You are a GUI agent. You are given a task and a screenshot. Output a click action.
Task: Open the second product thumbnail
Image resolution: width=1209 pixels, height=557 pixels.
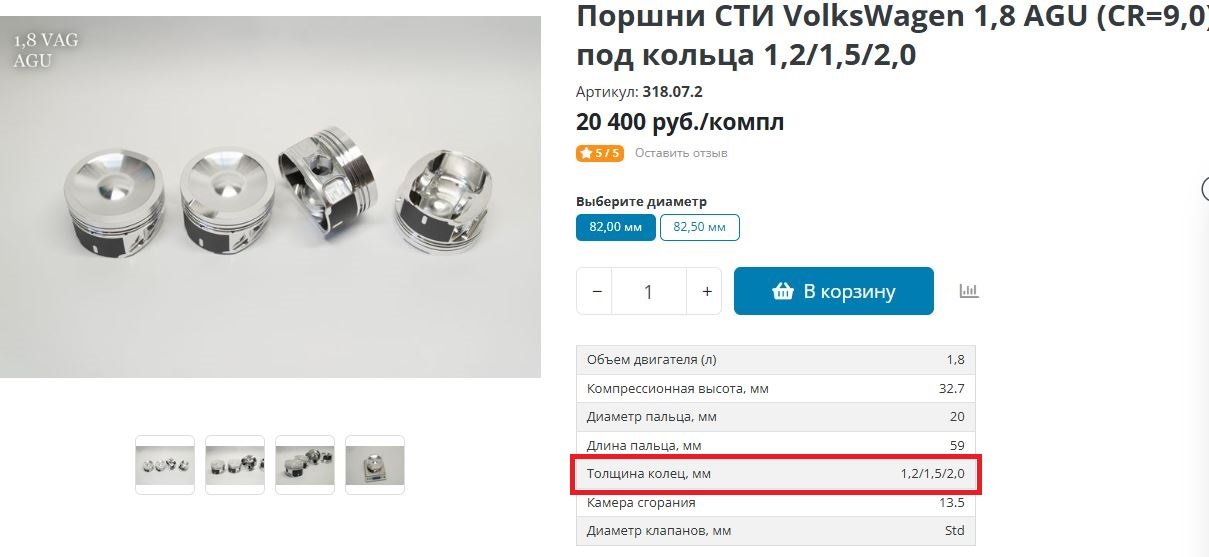click(x=235, y=465)
